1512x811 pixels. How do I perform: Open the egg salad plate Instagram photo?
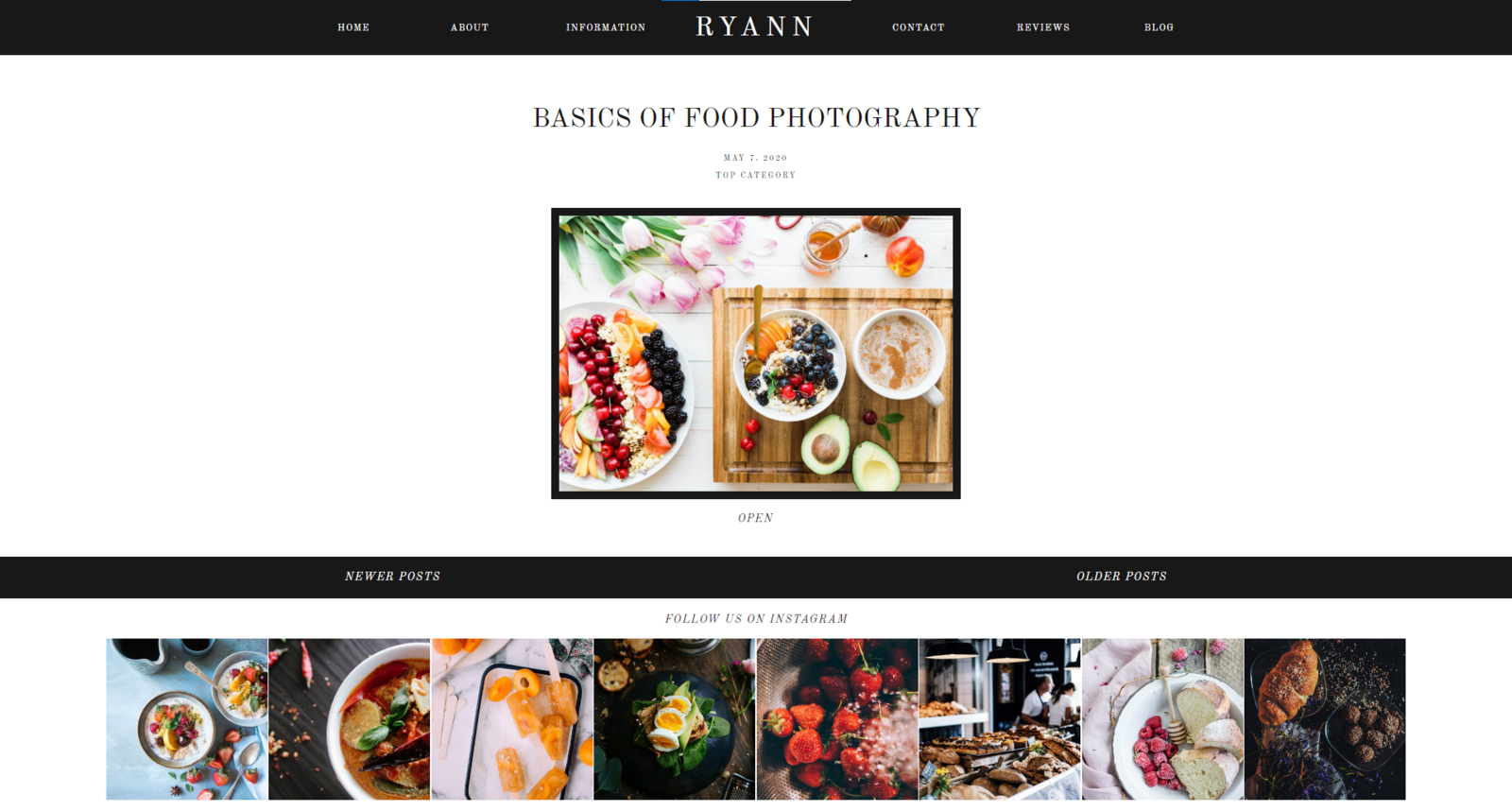point(675,719)
